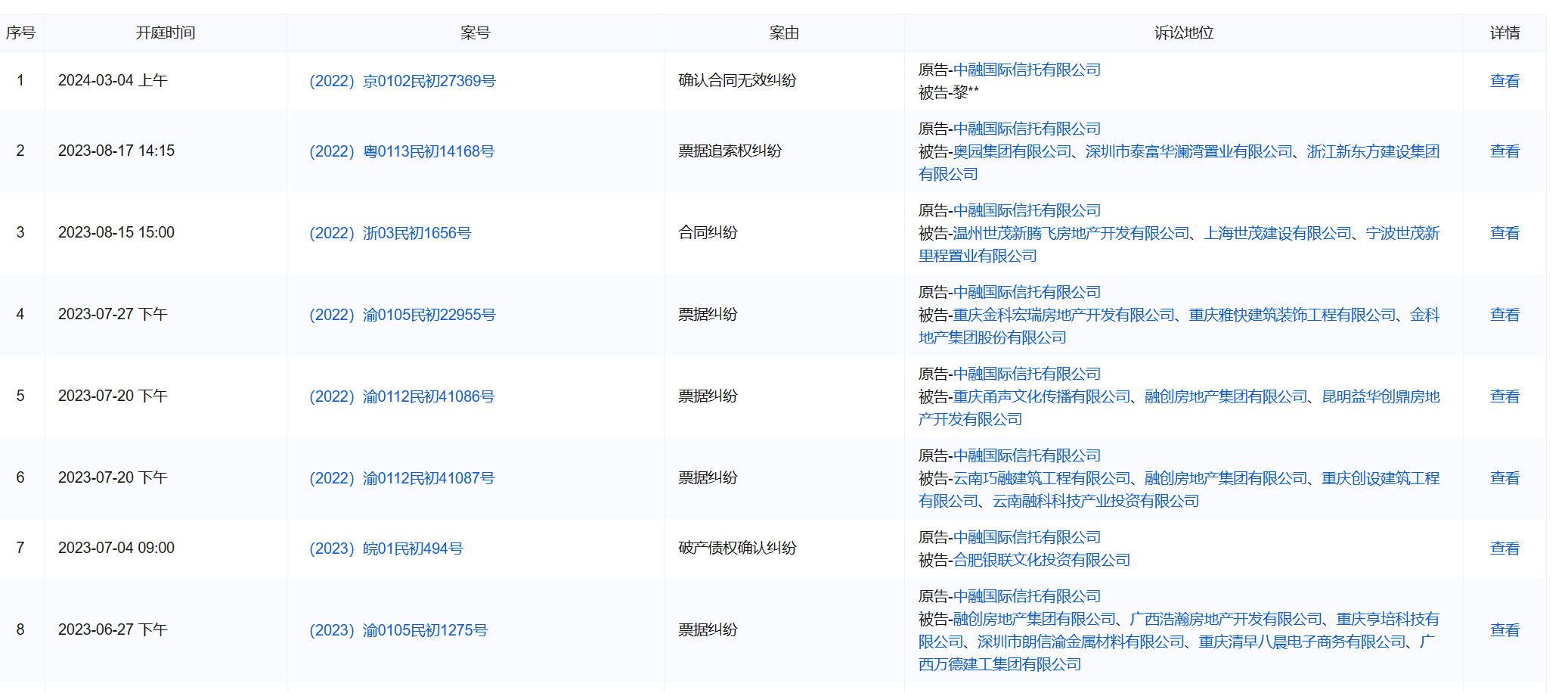The height and width of the screenshot is (693, 1568).
Task: Open 融创房地产集团有限公司 in case 渝0112民初41087号
Action: pos(1226,478)
